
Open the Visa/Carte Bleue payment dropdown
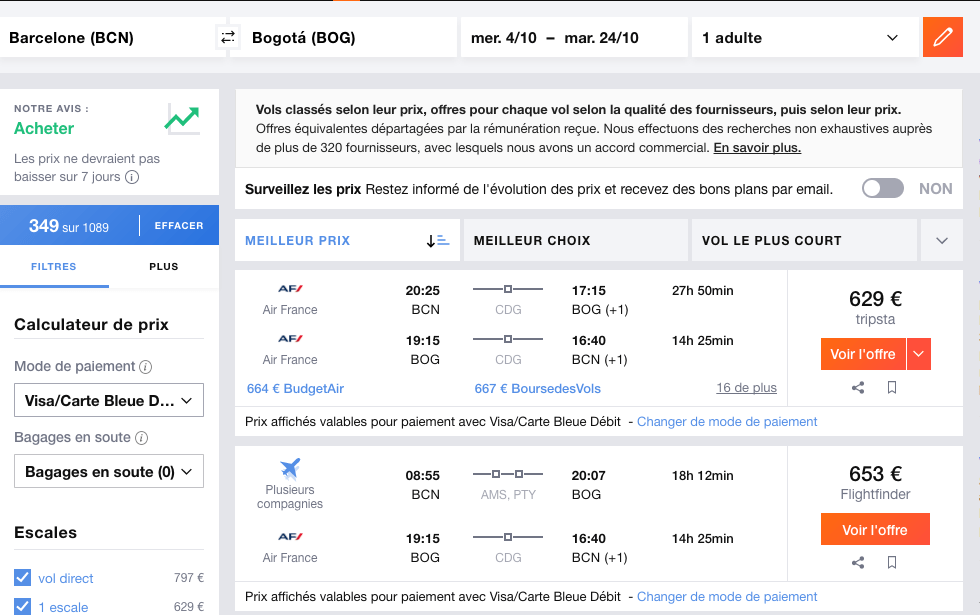coord(108,400)
